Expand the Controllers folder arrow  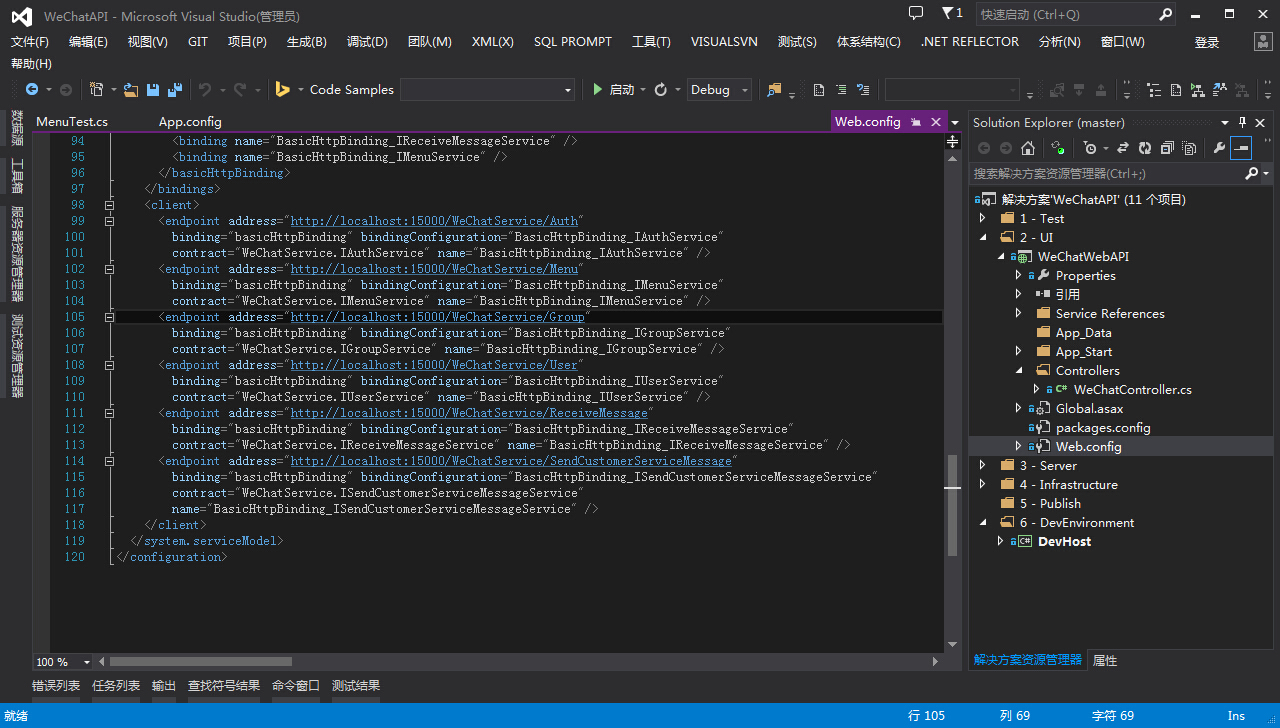pos(1018,371)
